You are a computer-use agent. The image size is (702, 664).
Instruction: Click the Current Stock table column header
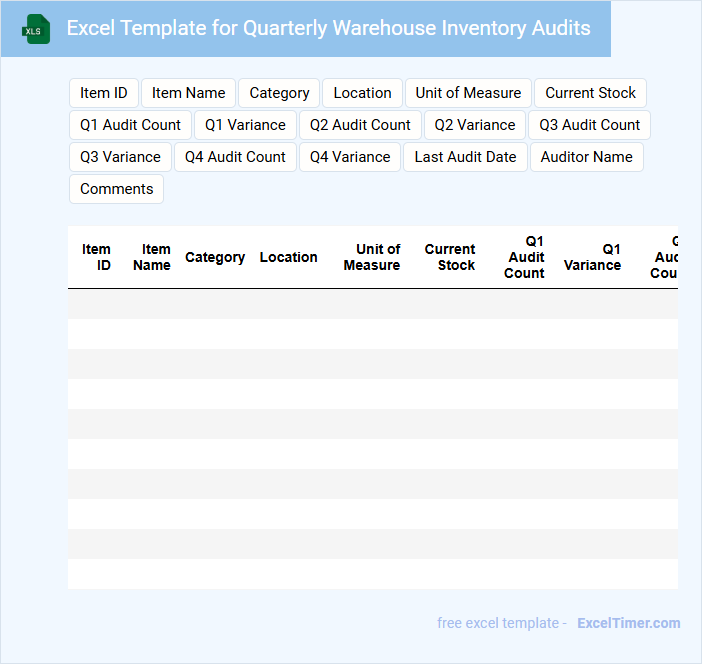click(450, 257)
